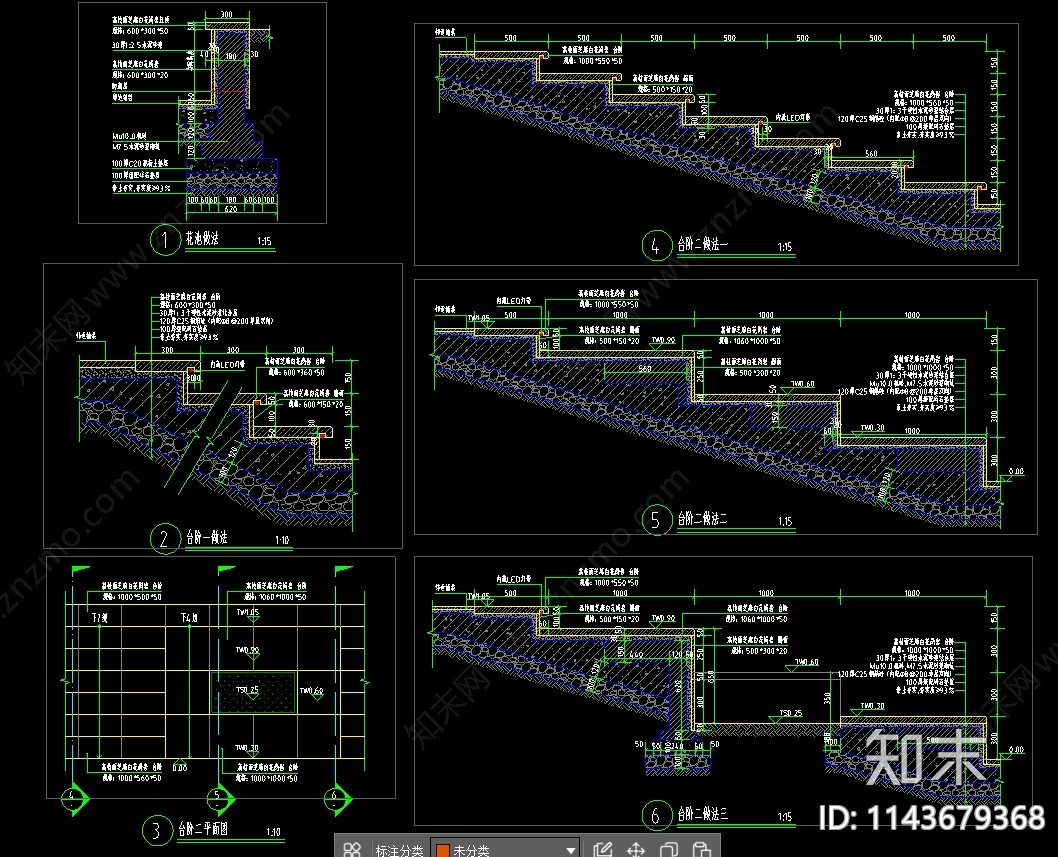Select the move crosshair arrows icon
Screen dimensions: 1058x857
click(x=635, y=849)
